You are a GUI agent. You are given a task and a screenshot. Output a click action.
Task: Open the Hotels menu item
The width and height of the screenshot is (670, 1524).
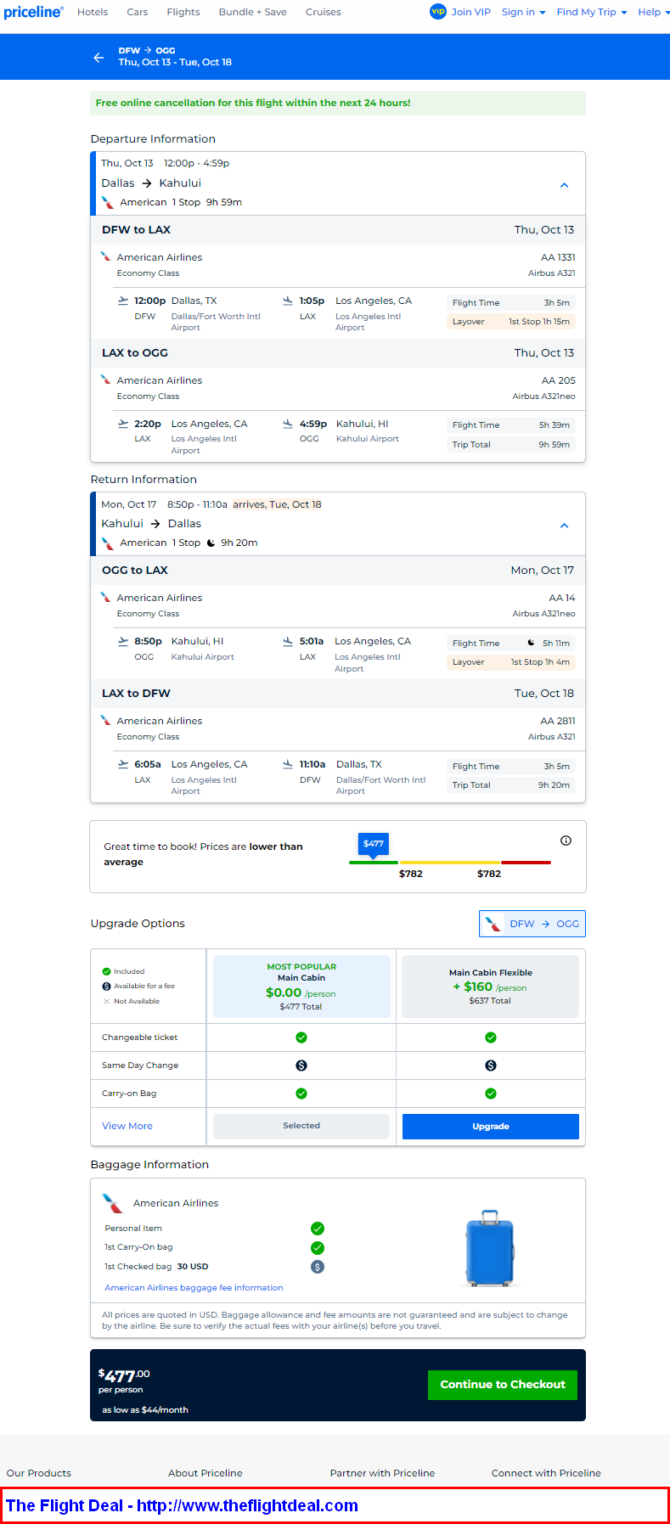92,12
